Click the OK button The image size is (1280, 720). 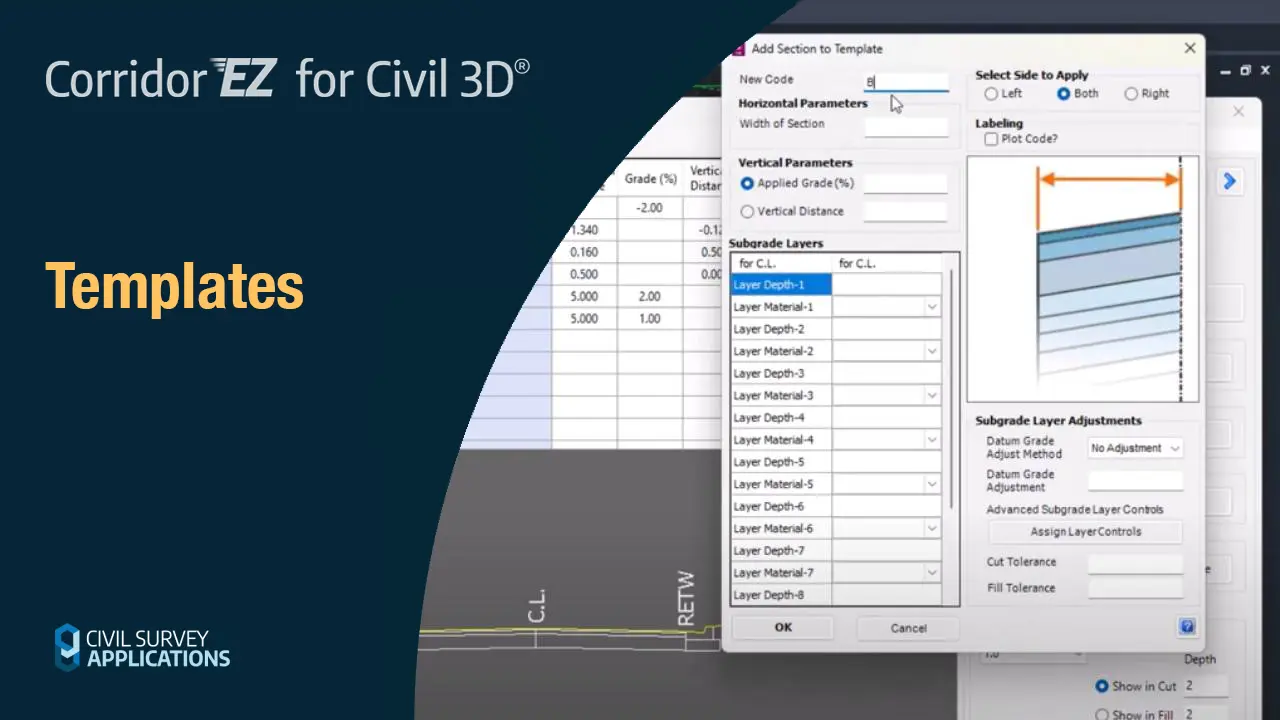tap(783, 627)
